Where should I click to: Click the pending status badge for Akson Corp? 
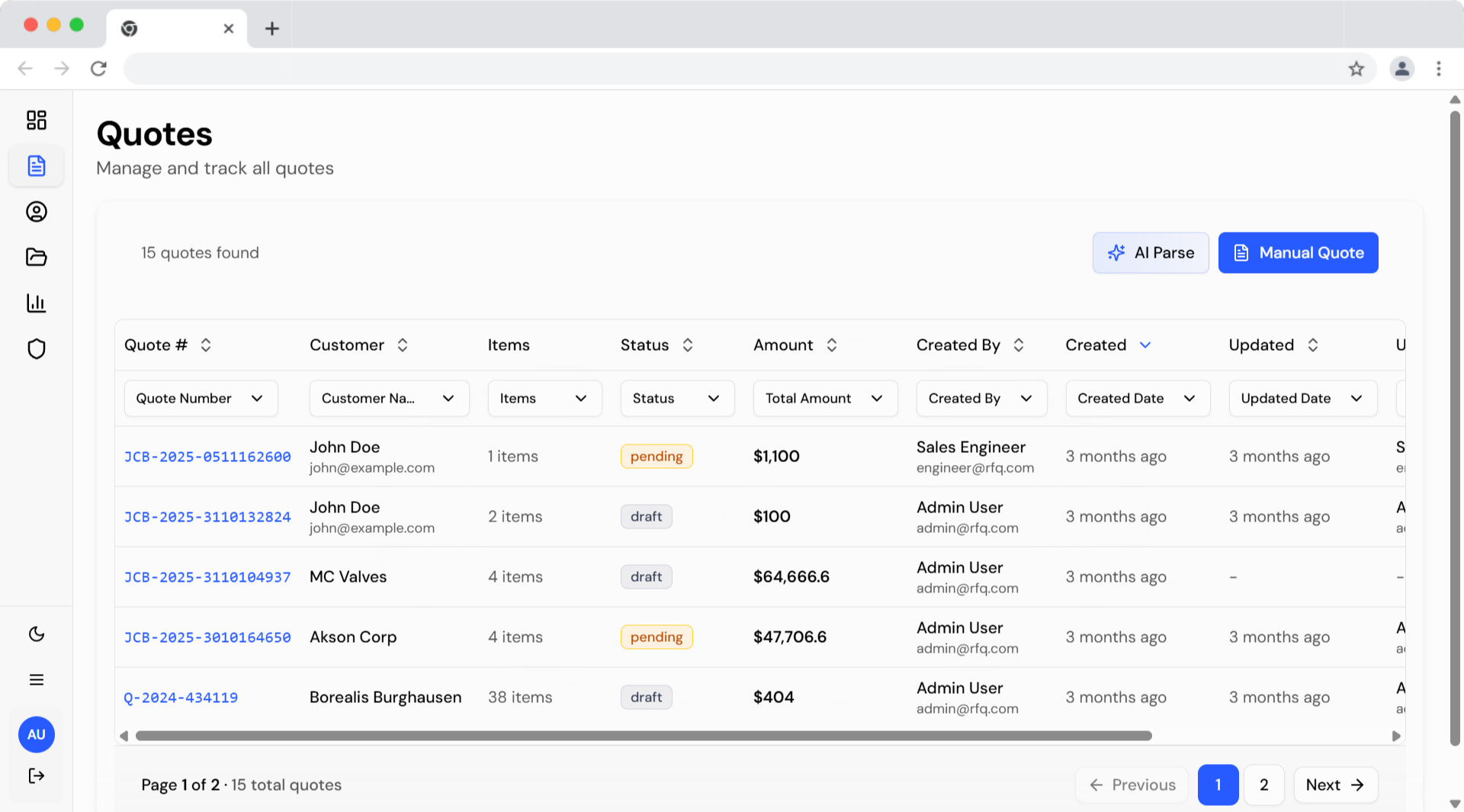657,637
